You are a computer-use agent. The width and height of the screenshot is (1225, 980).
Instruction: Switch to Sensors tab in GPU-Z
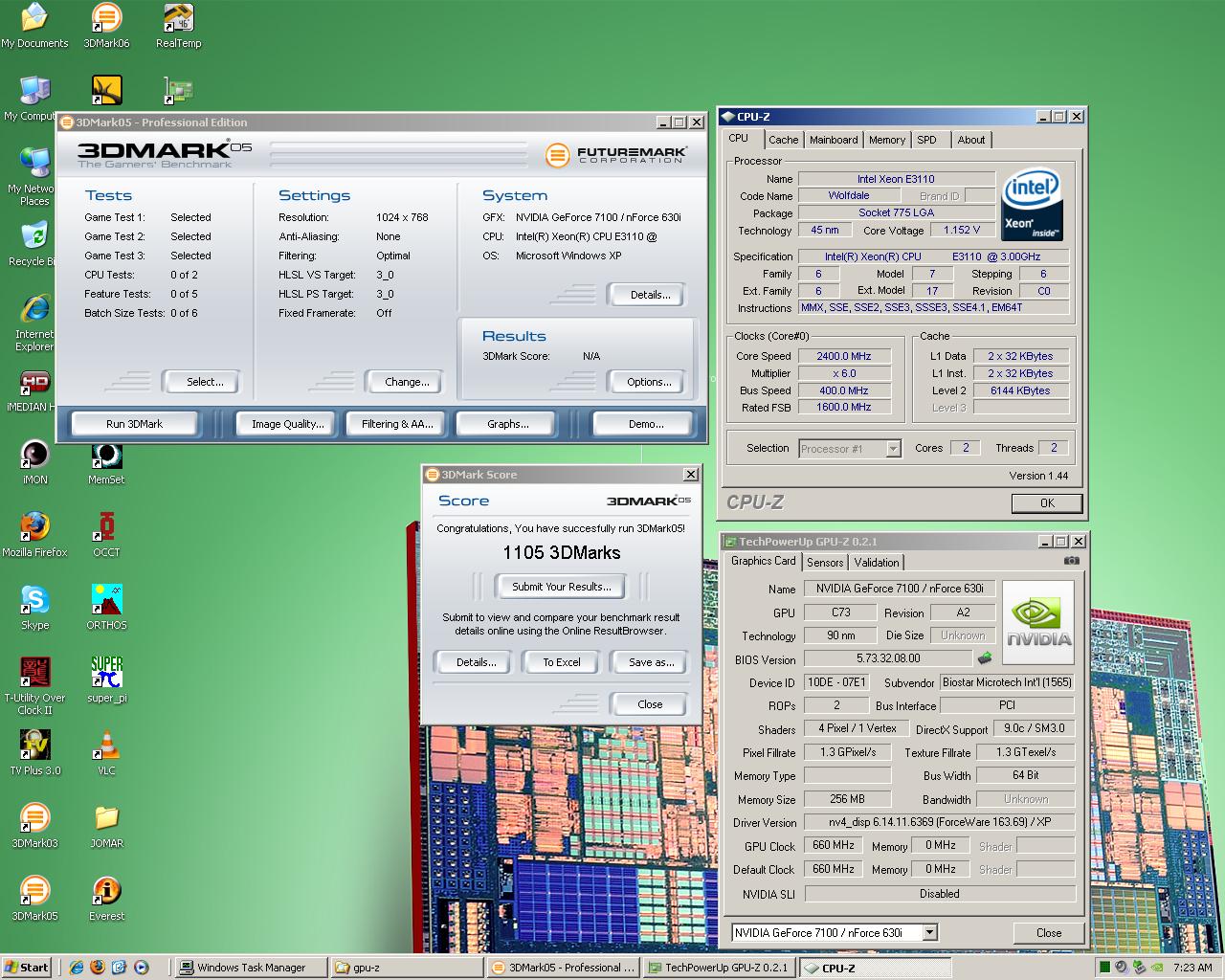click(825, 563)
